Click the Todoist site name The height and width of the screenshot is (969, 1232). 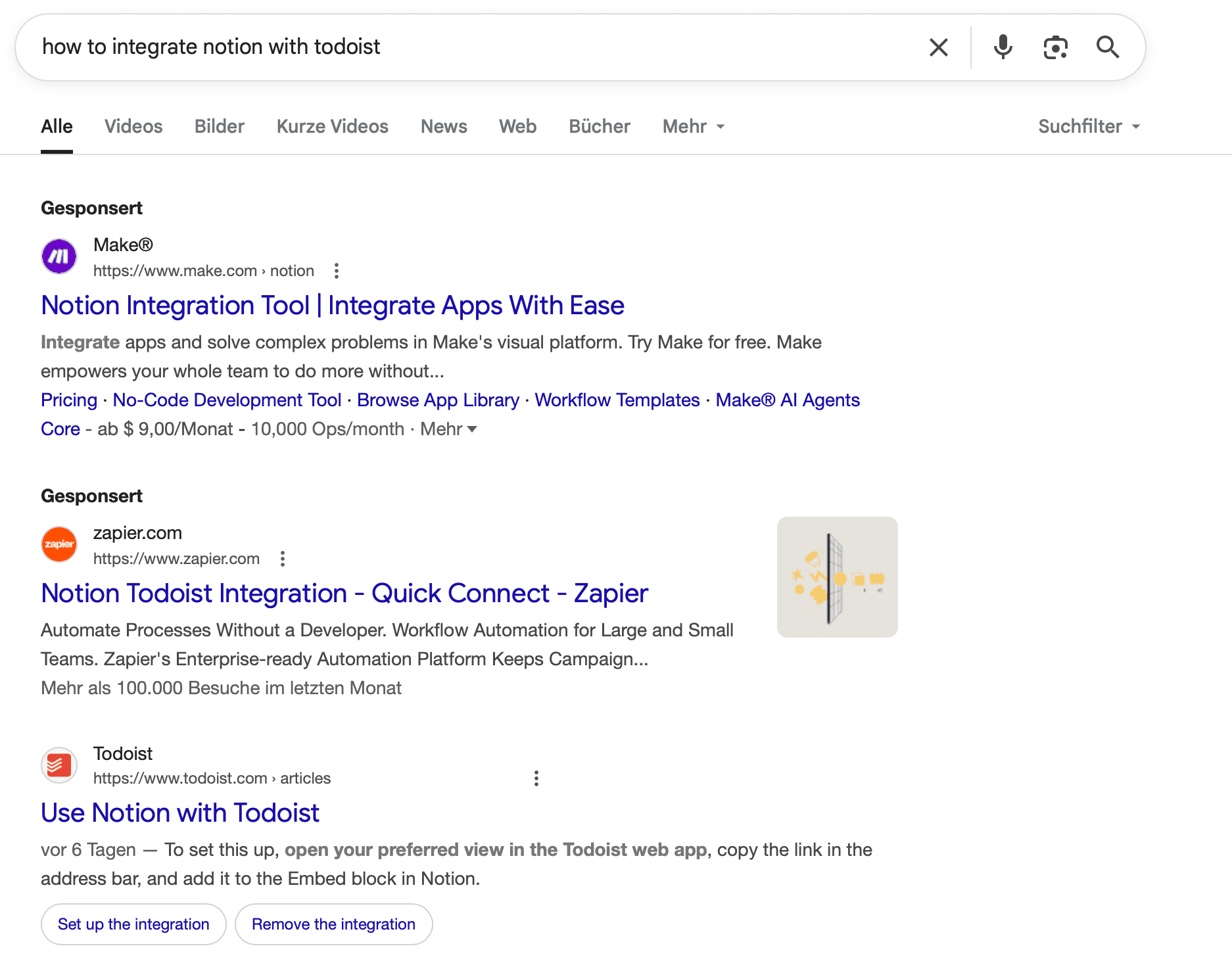123,754
